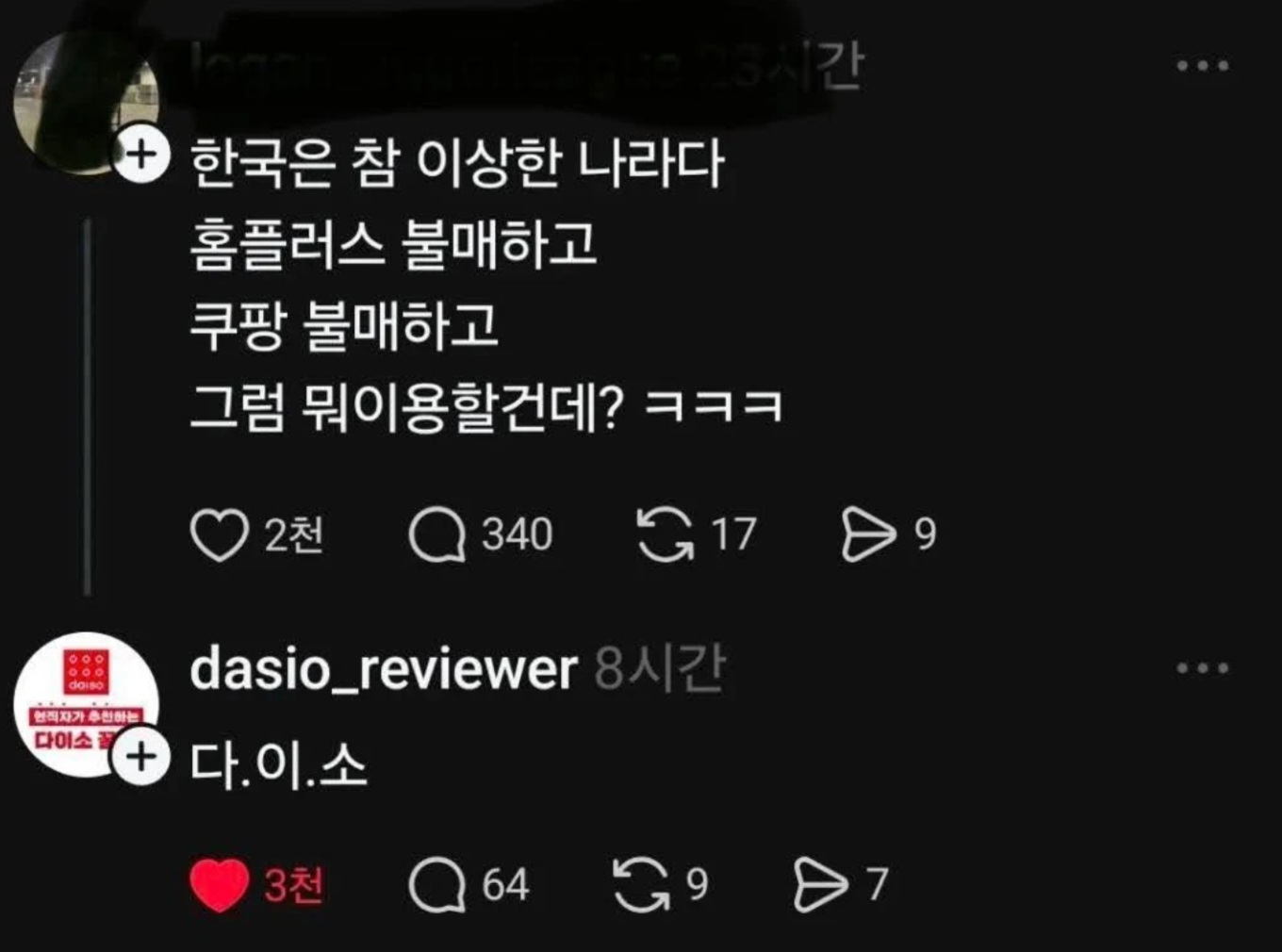The width and height of the screenshot is (1282, 952).
Task: Like the first post with heart icon
Action: [219, 534]
